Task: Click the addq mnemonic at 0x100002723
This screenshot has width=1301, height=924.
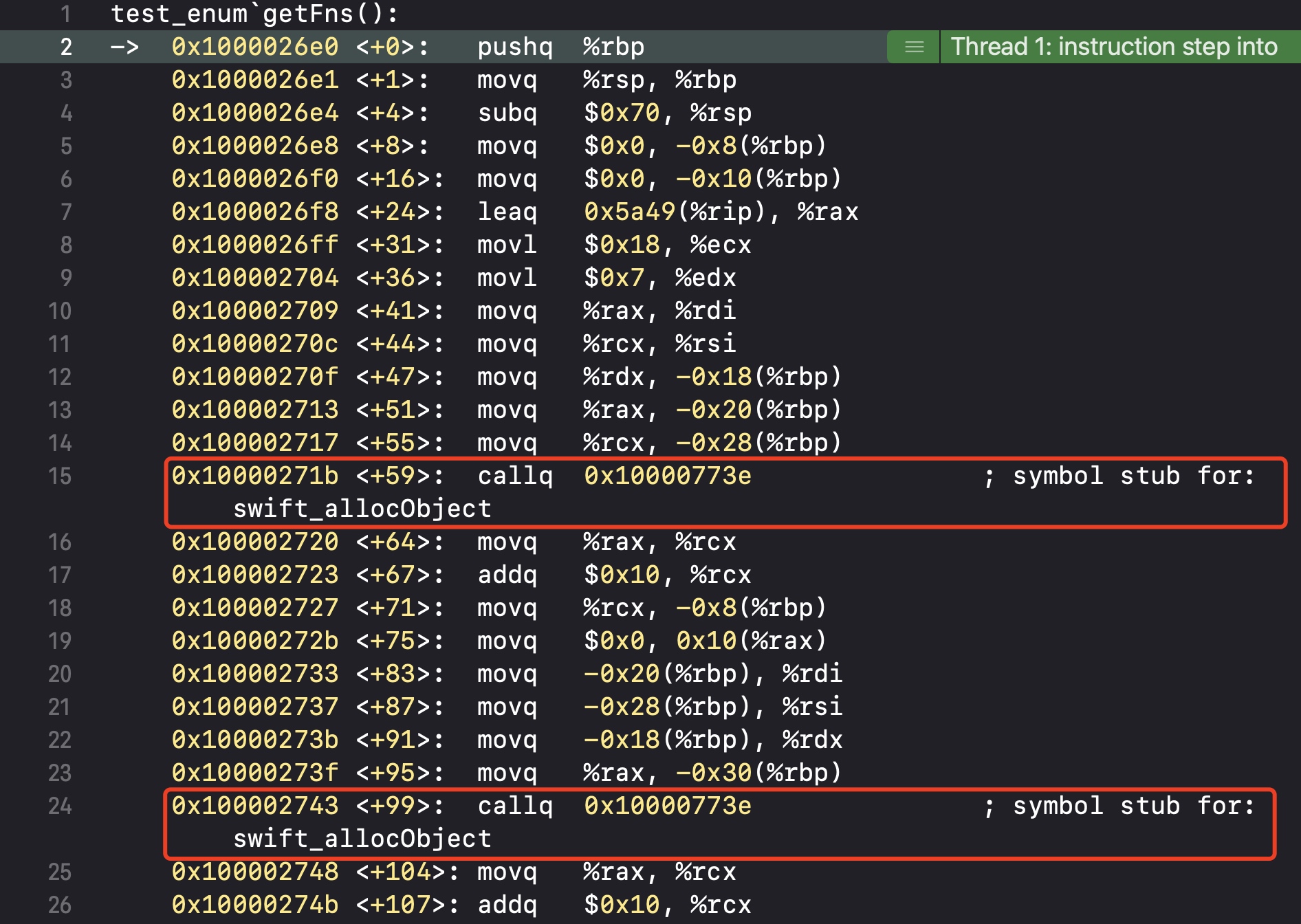Action: tap(507, 575)
